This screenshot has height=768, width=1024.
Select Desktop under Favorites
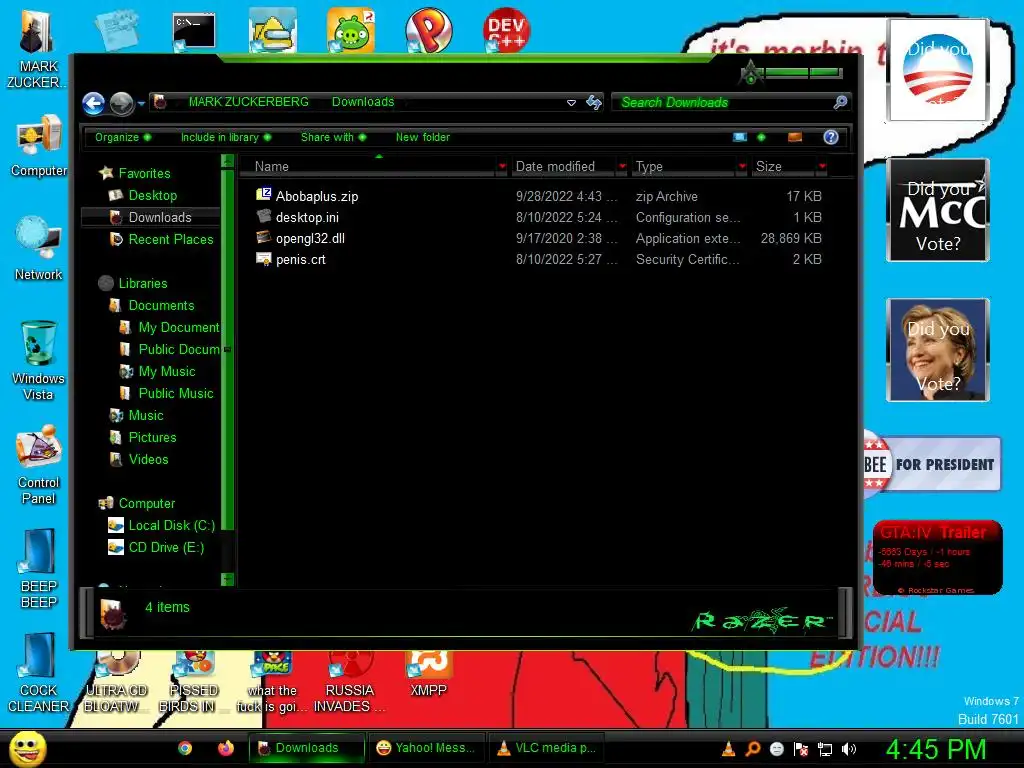tap(152, 195)
